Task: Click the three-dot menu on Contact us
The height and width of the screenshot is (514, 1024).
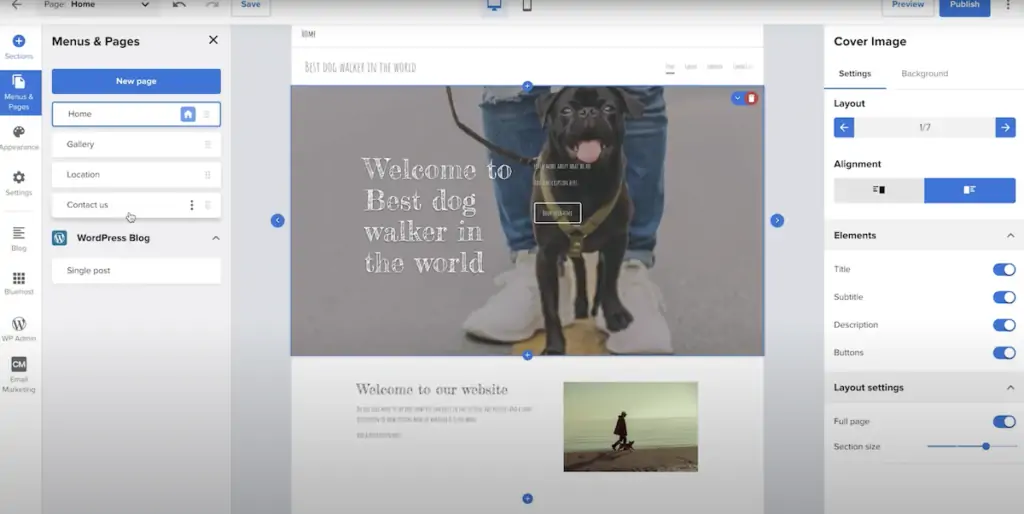Action: [x=192, y=205]
